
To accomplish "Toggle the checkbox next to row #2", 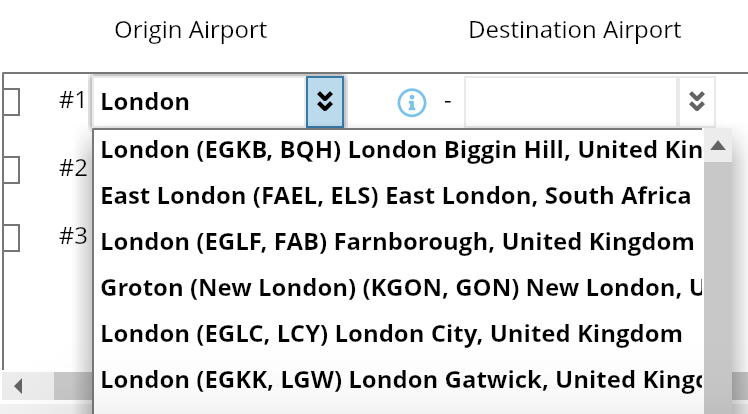I will [10, 168].
